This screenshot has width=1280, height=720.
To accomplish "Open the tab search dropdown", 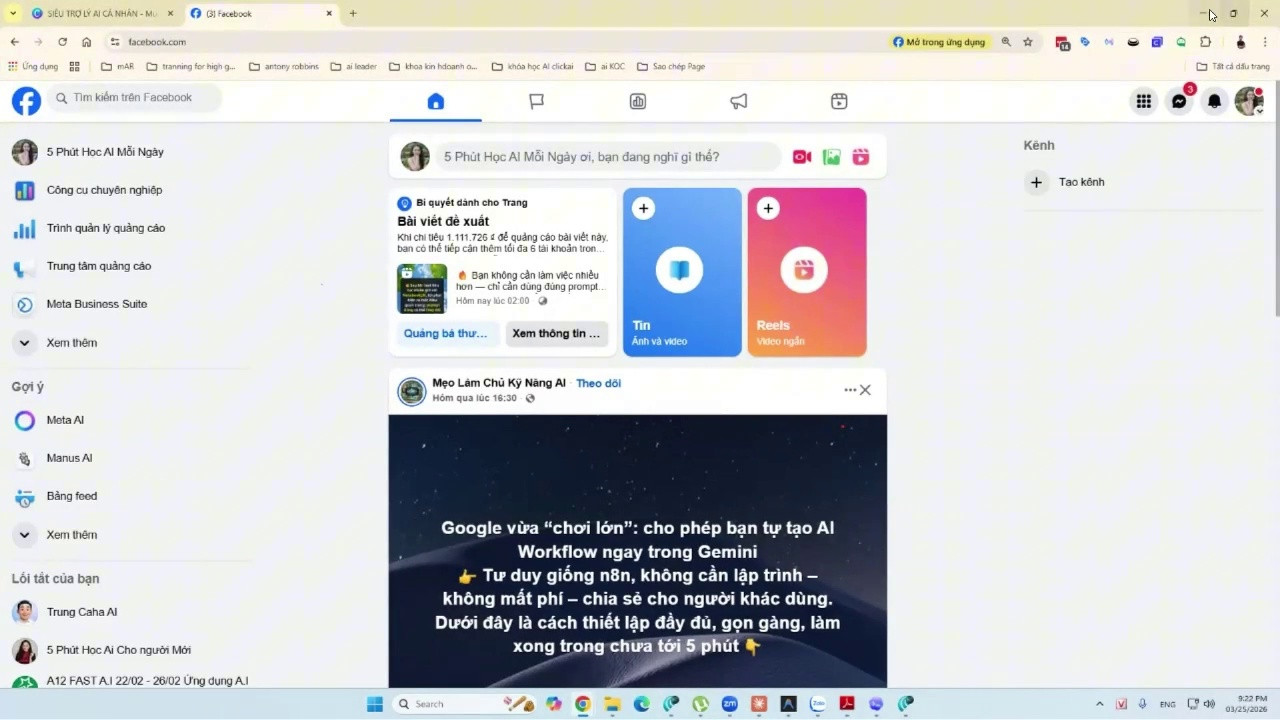I will [x=13, y=14].
